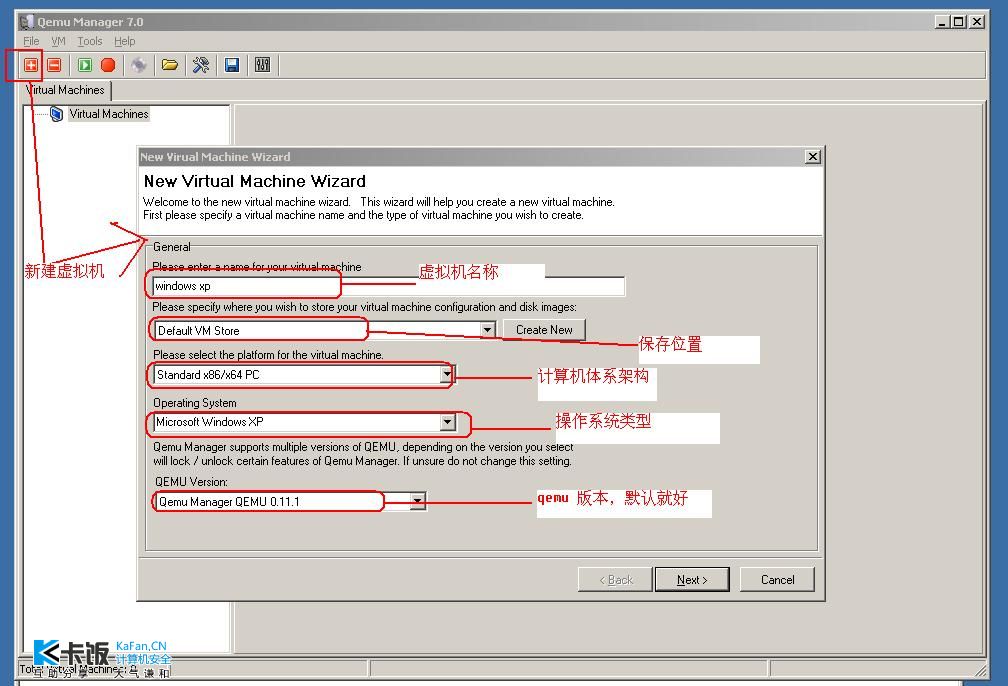
Task: Open the VM menu
Action: pyautogui.click(x=58, y=41)
